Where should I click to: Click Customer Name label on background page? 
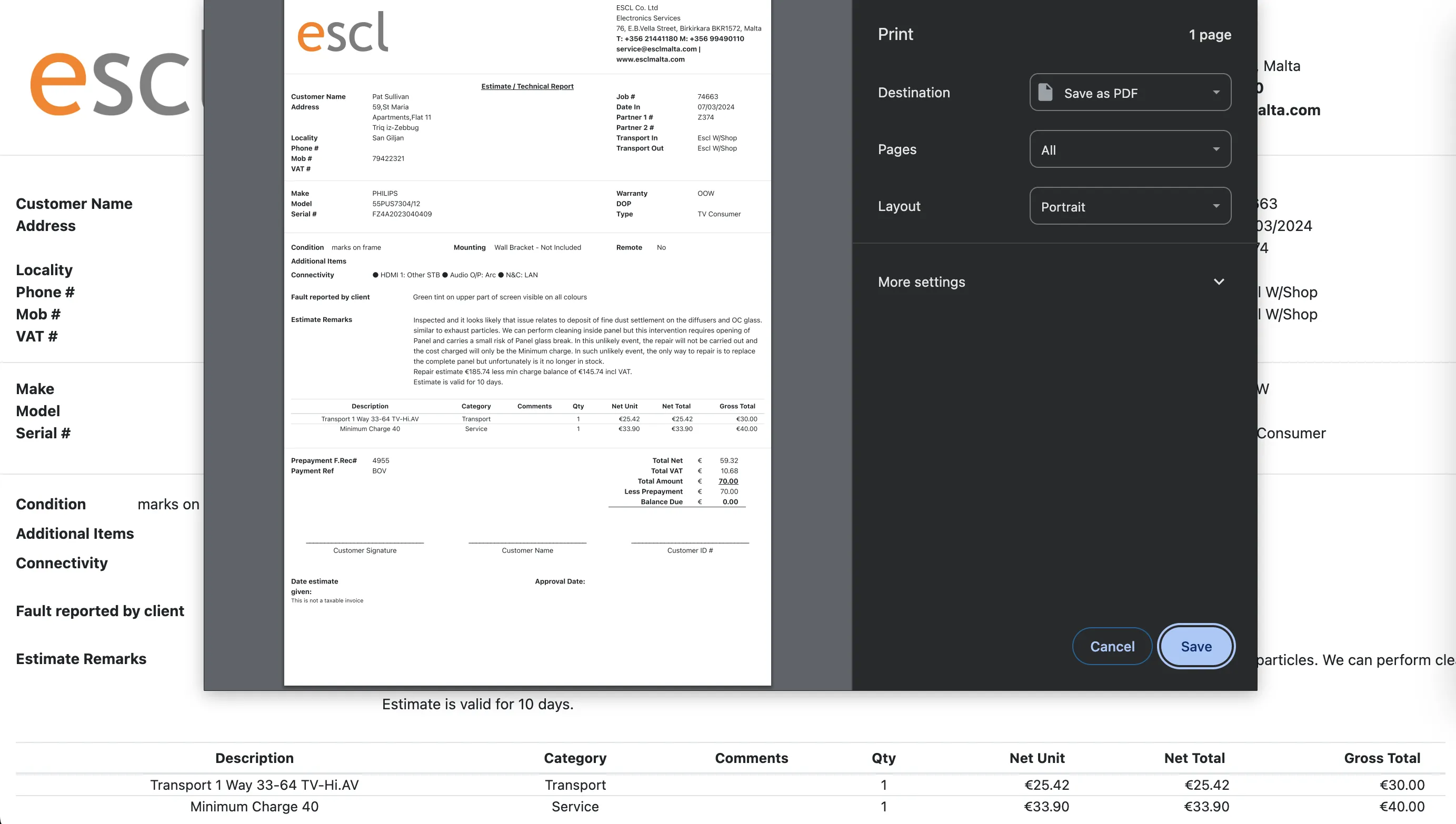click(74, 204)
